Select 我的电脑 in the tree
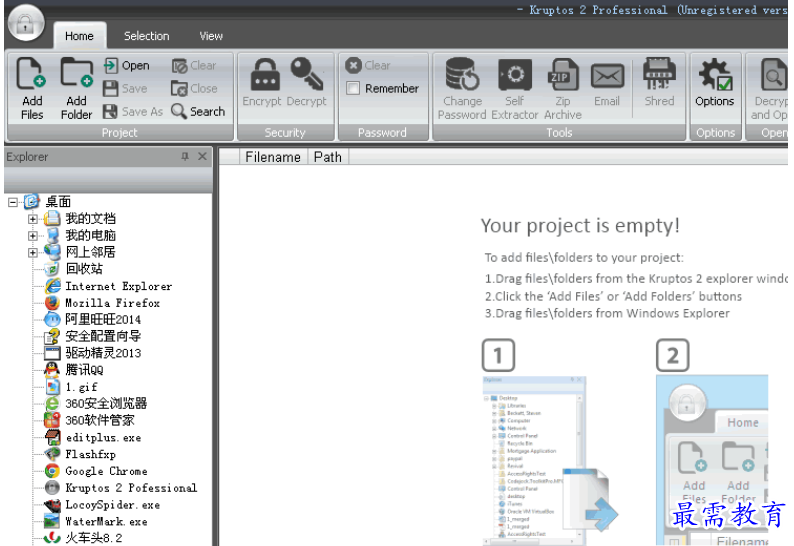 click(90, 236)
